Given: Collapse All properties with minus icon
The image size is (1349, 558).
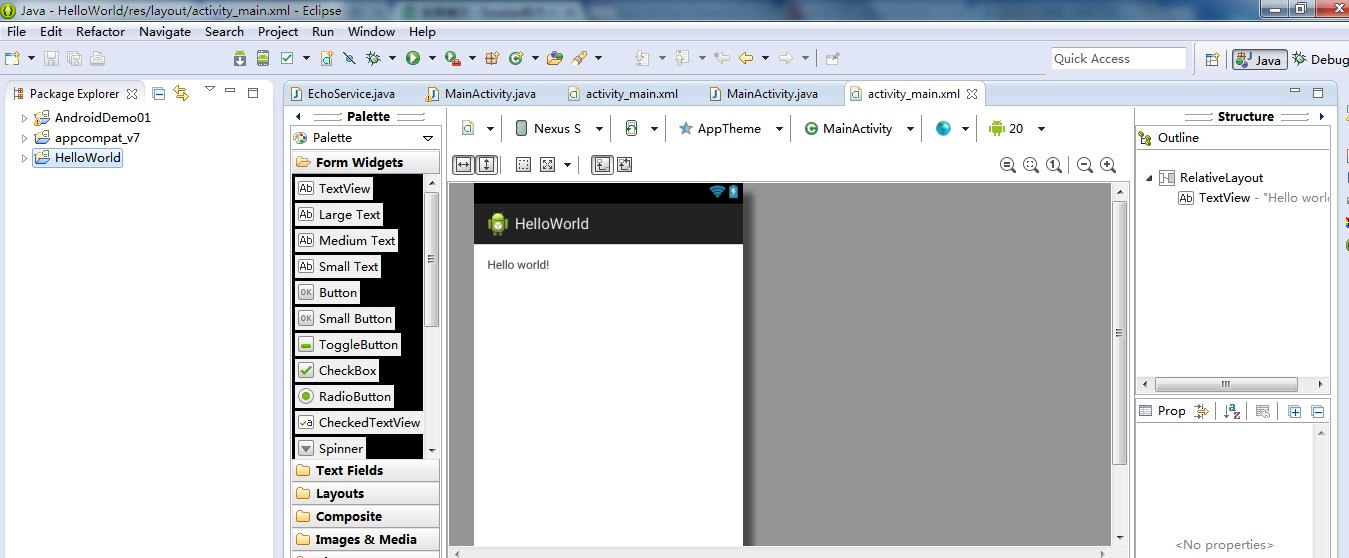Looking at the screenshot, I should click(x=1318, y=411).
